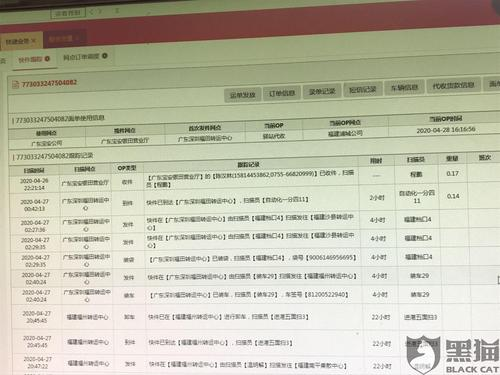
Task: Click the 扫描时间 column header
Action: pos(34,170)
